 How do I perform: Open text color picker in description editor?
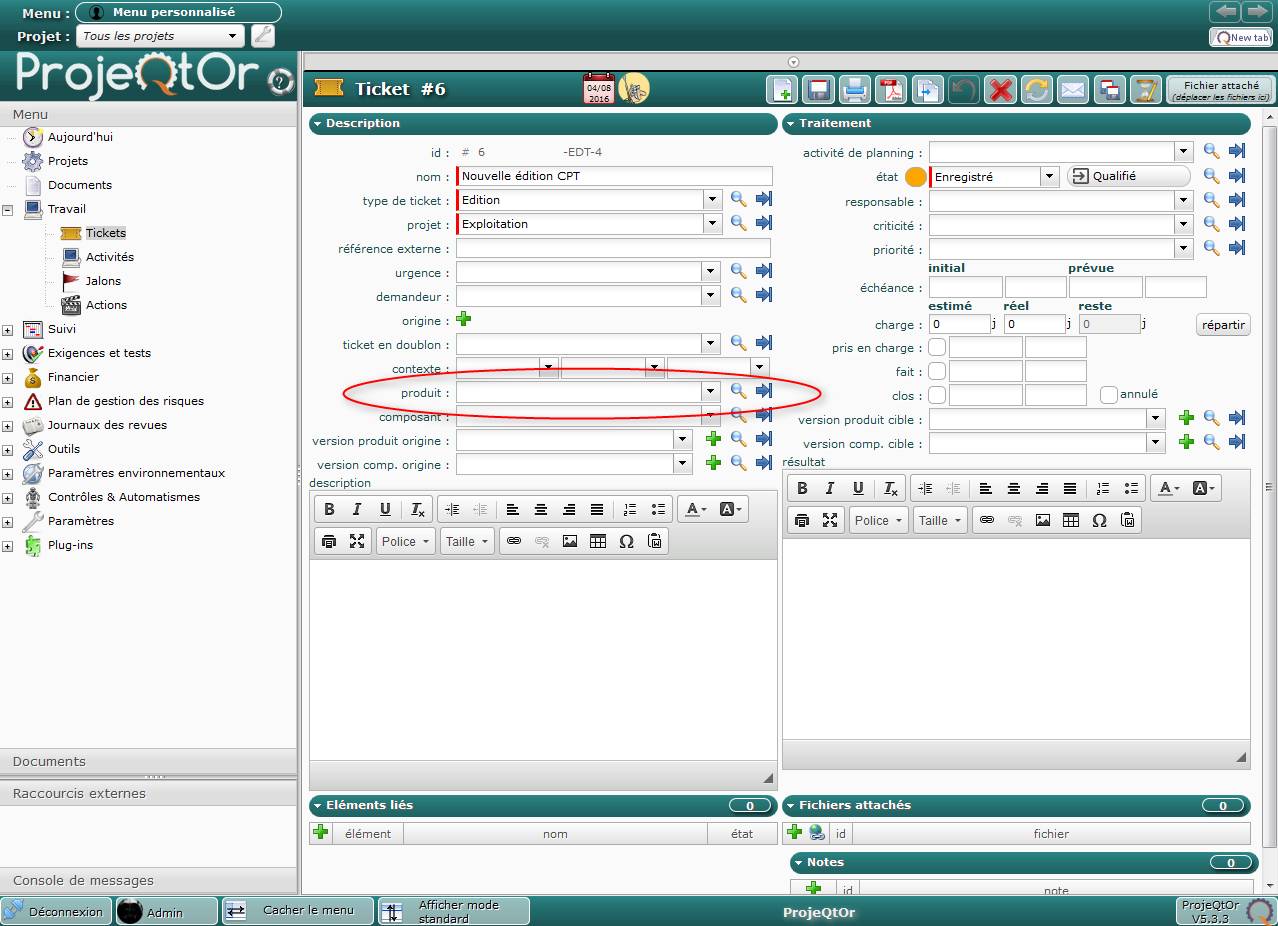pos(696,510)
